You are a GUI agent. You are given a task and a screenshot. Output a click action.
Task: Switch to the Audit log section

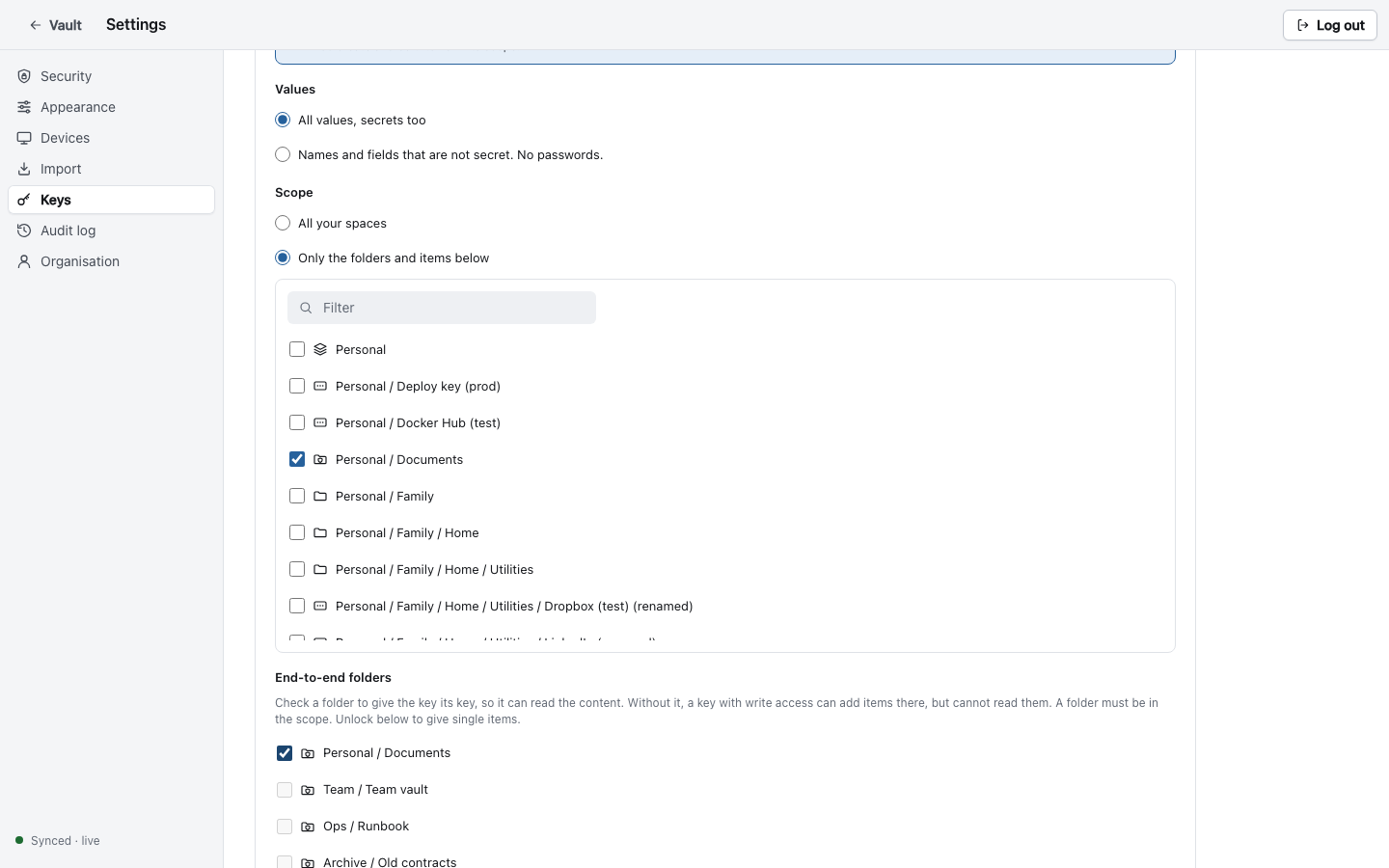111,231
